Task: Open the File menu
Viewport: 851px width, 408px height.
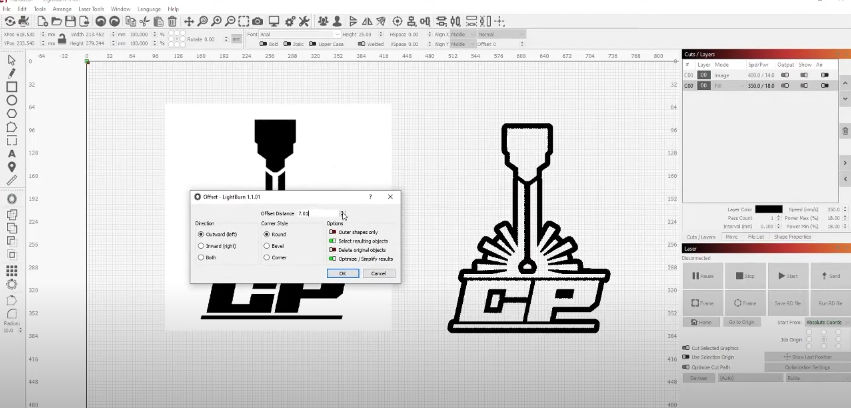Action: tap(6, 9)
